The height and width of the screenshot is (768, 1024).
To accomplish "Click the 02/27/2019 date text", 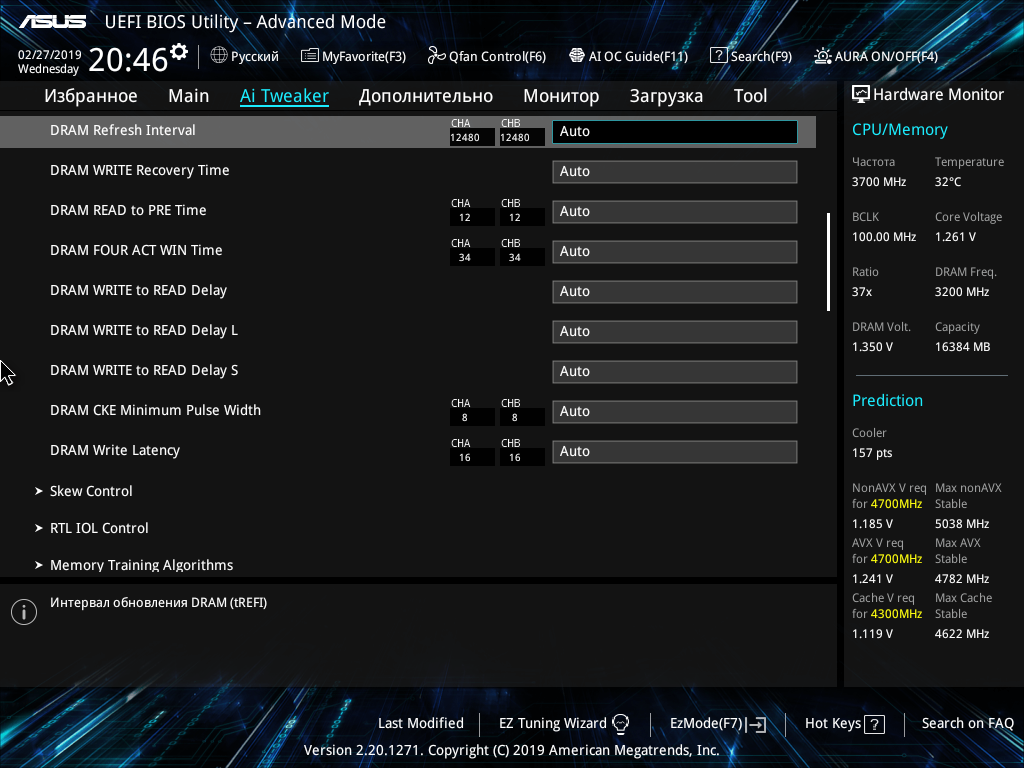I will [x=50, y=54].
